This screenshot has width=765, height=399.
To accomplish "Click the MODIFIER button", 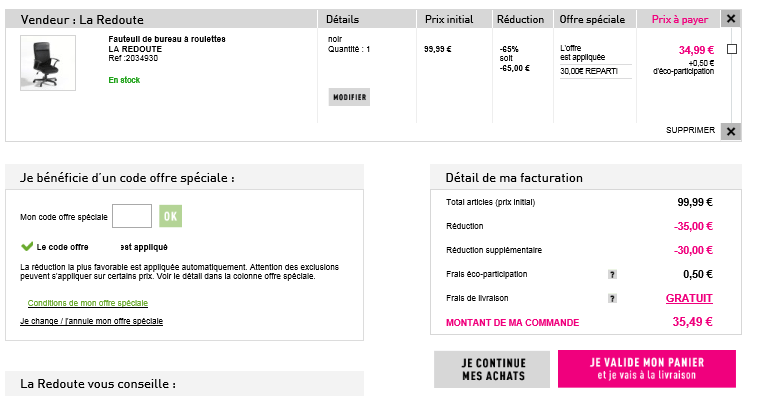I will 349,97.
